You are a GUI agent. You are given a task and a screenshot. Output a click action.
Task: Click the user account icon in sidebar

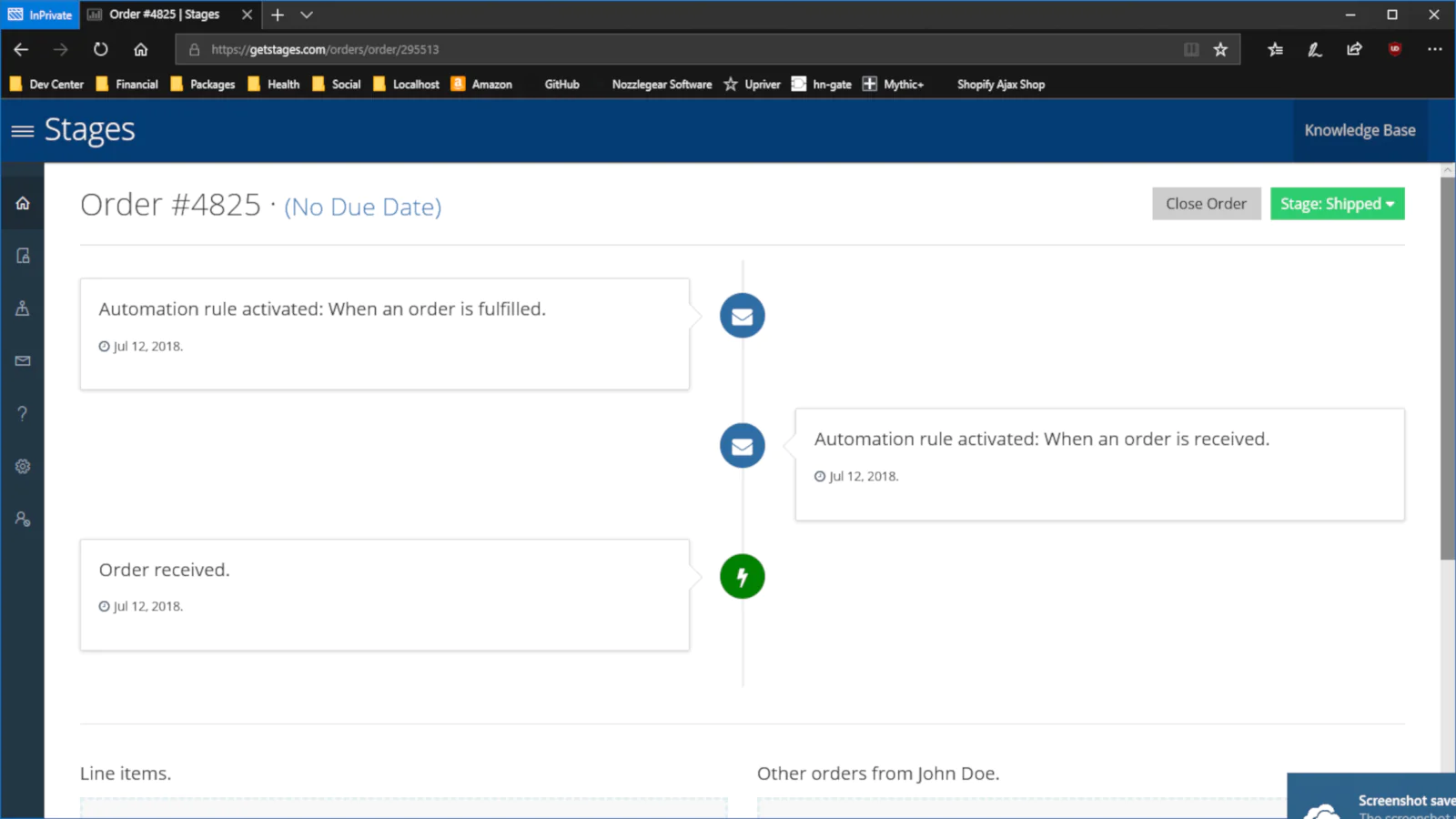[x=23, y=520]
